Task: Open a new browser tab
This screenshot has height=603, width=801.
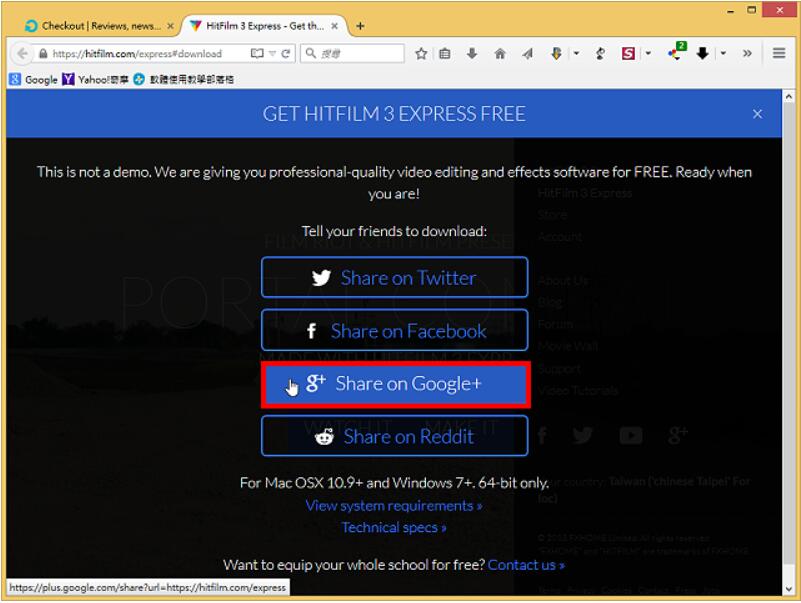Action: 360,26
